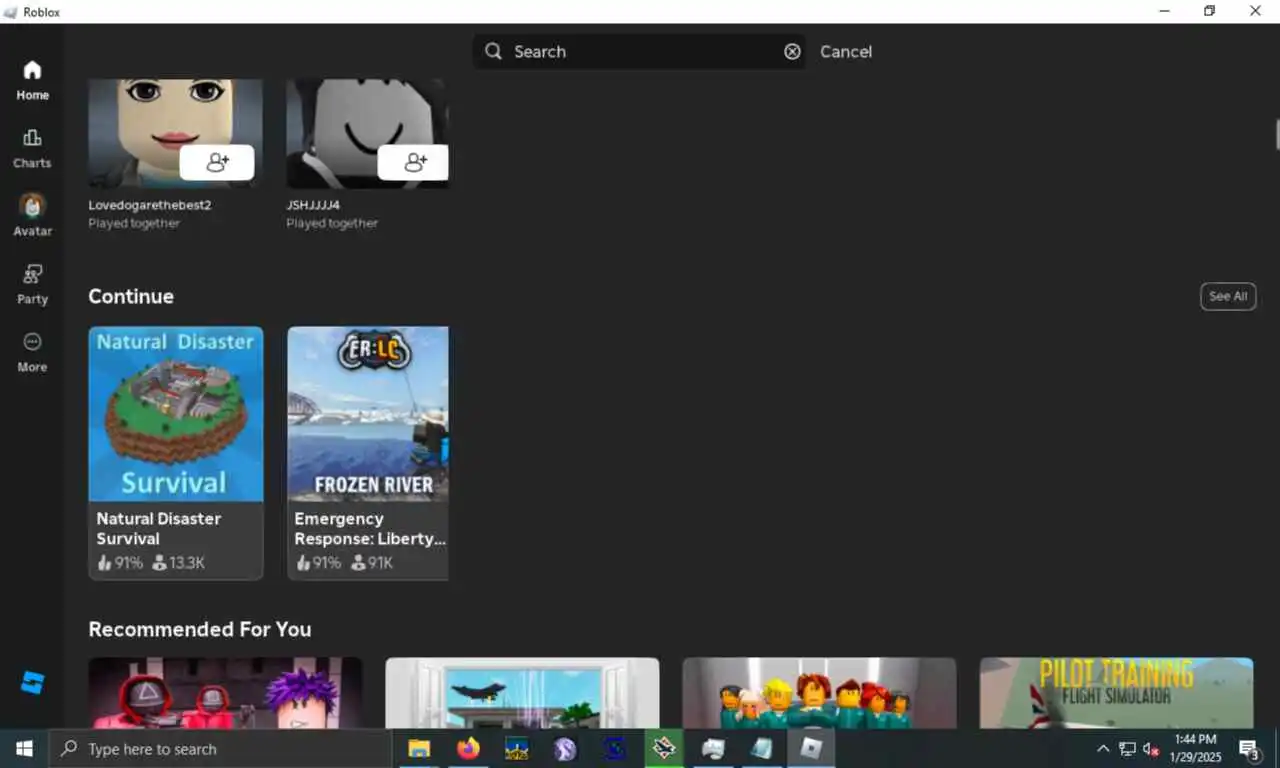
Task: Open the More menu in sidebar
Action: 32,352
